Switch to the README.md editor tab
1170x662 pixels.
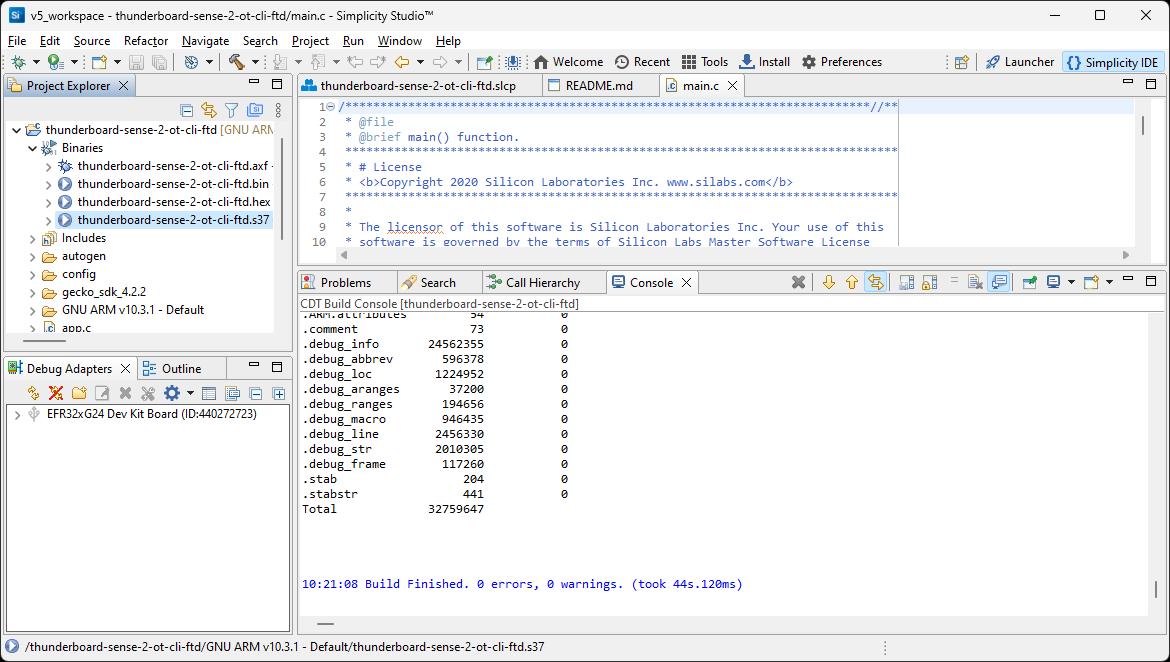click(x=598, y=85)
